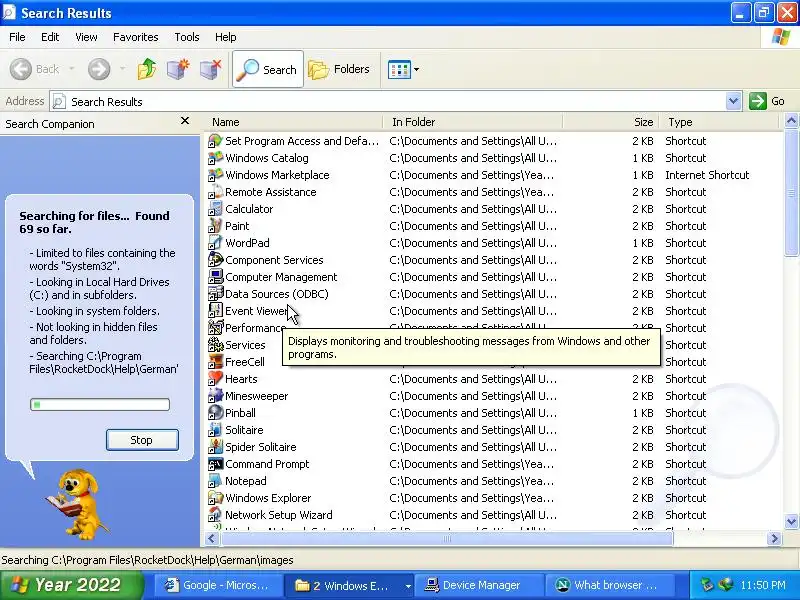
Task: Click the Performance file name
Action: pyautogui.click(x=255, y=328)
